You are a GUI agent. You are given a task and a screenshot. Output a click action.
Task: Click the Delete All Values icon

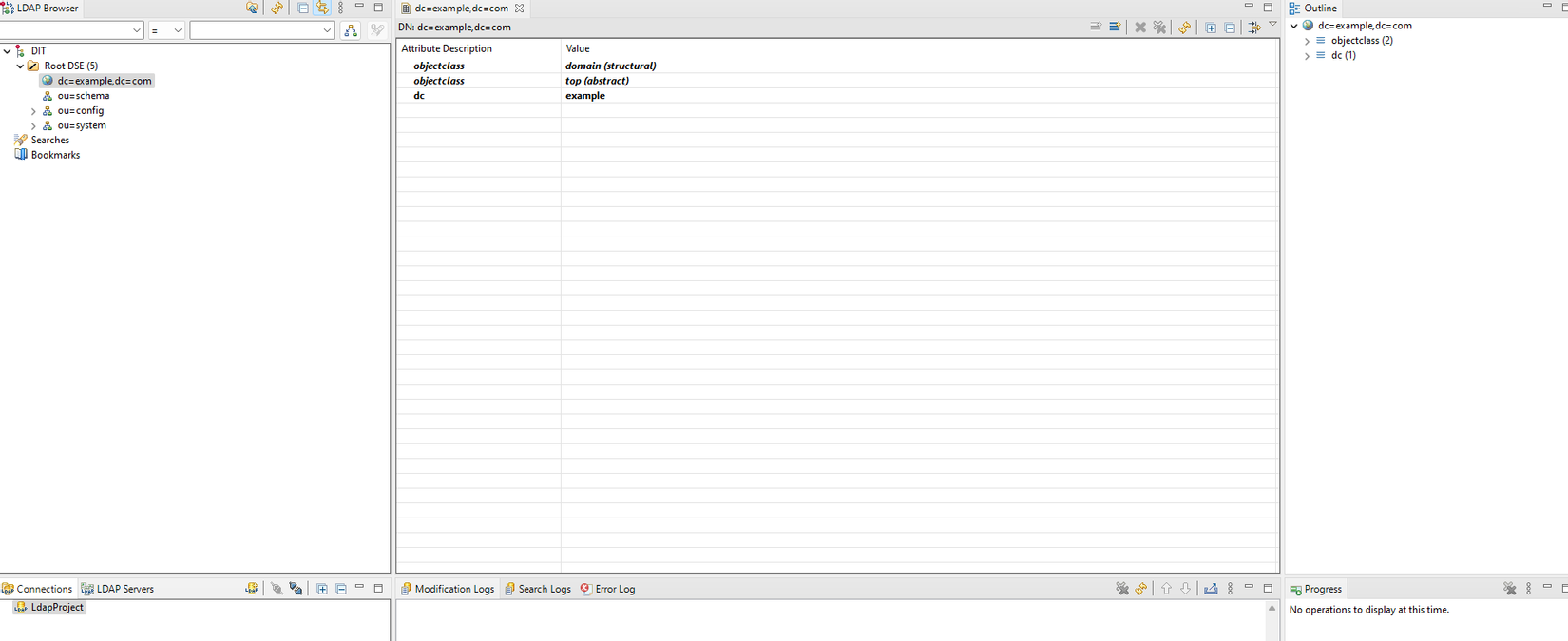tap(1159, 28)
